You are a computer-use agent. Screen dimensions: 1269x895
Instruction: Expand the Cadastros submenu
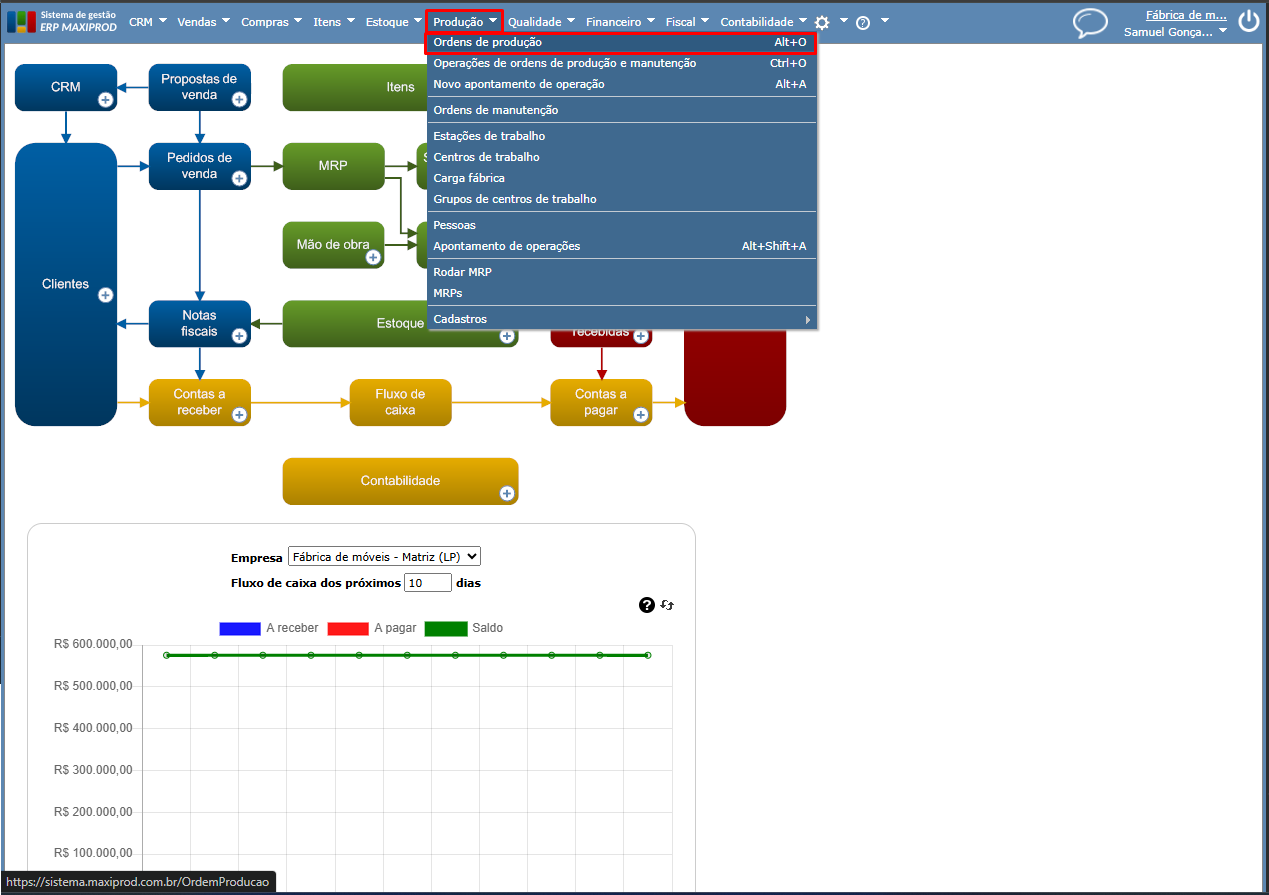point(622,319)
